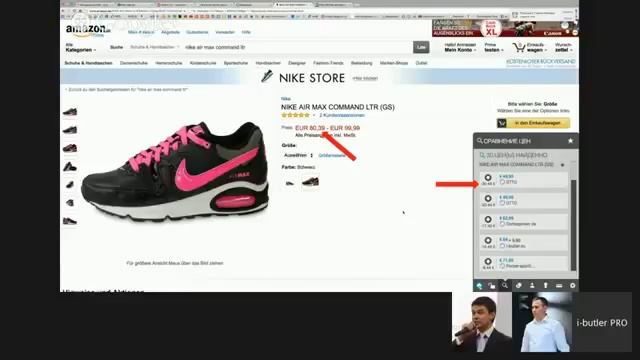Click the i-butler upward arrow icon

545,285
